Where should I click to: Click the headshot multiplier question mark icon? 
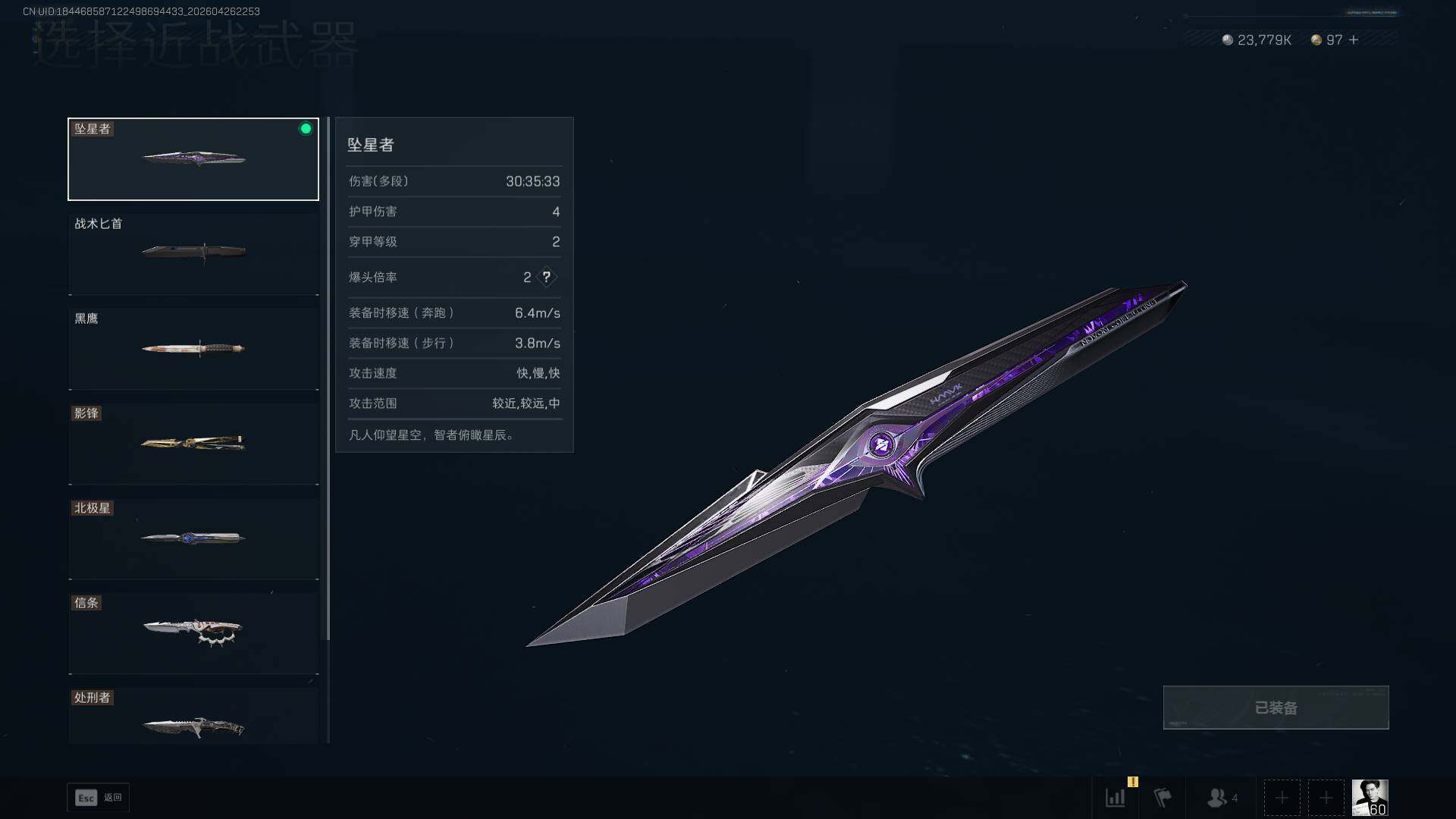click(x=546, y=277)
